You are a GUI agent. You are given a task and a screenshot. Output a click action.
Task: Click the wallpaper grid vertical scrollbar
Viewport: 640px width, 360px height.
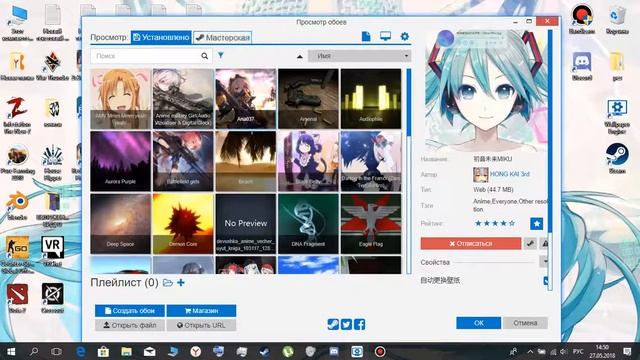click(x=408, y=171)
